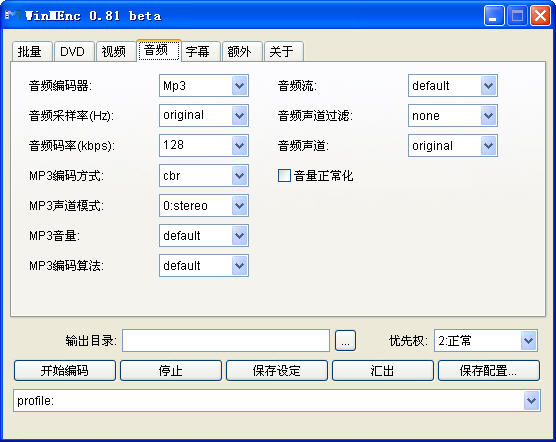Open the DVD tab
This screenshot has width=556, height=442.
coord(73,52)
